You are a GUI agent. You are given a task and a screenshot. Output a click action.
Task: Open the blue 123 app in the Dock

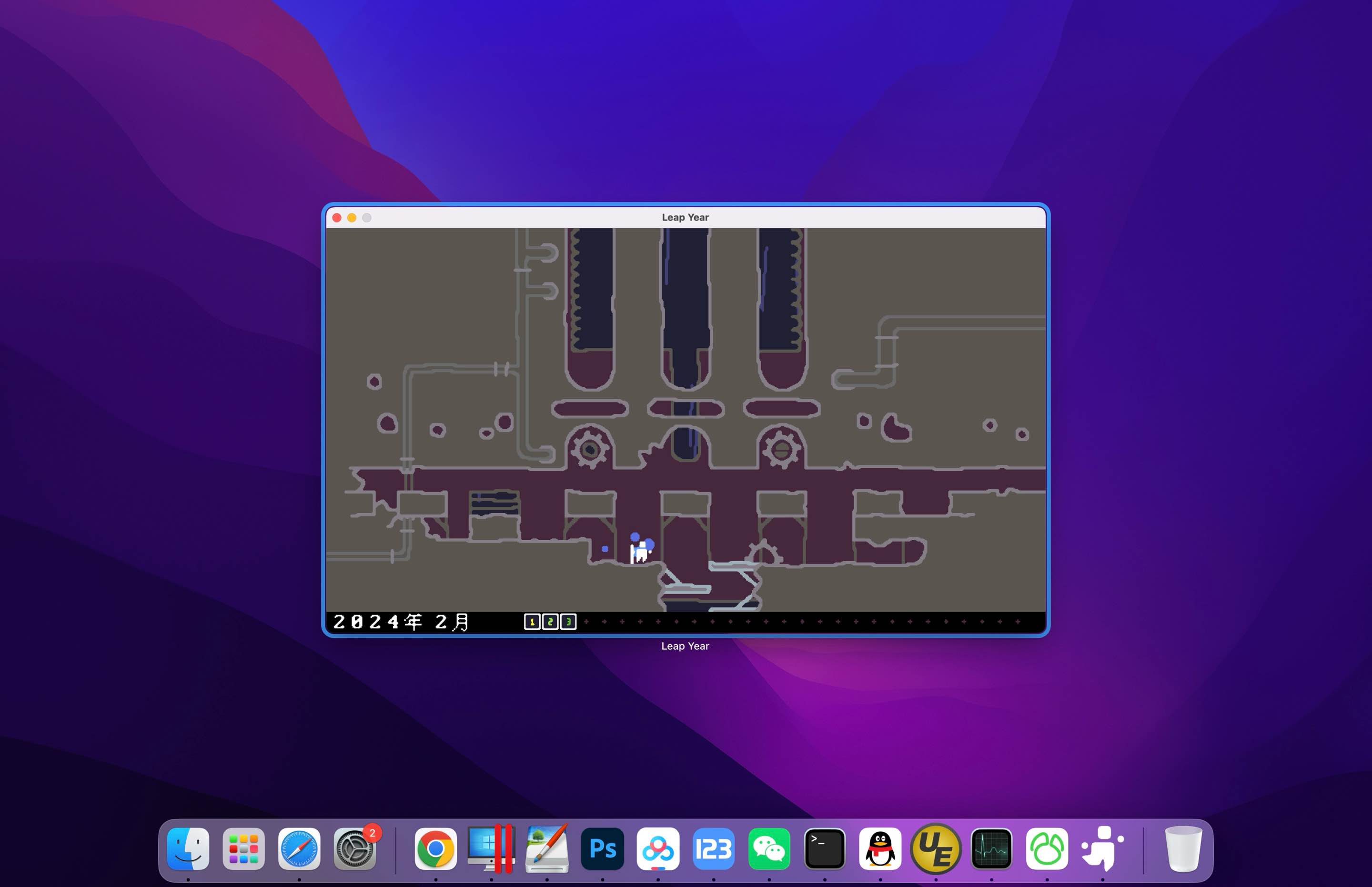[714, 848]
